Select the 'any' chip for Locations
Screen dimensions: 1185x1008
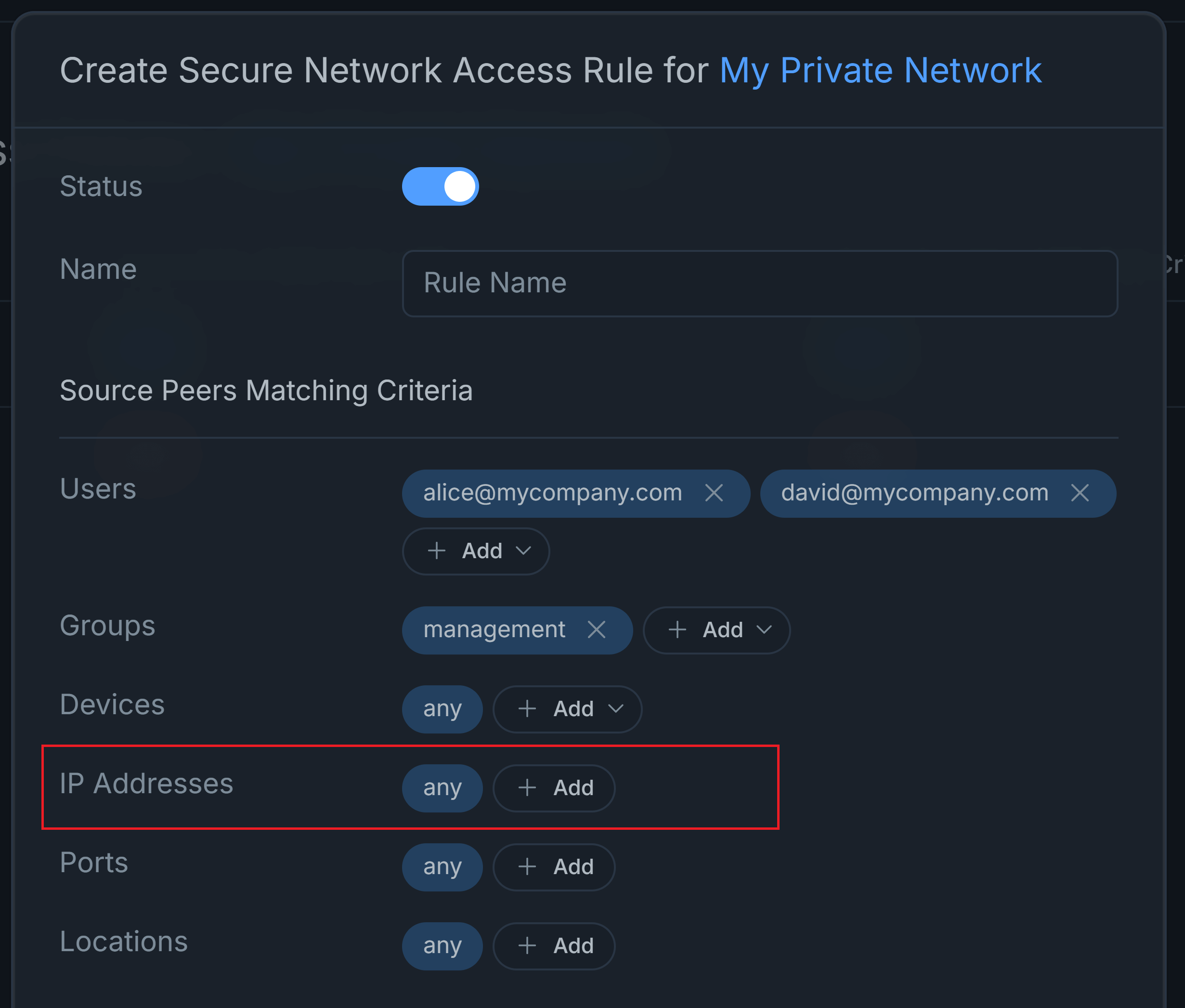[442, 946]
